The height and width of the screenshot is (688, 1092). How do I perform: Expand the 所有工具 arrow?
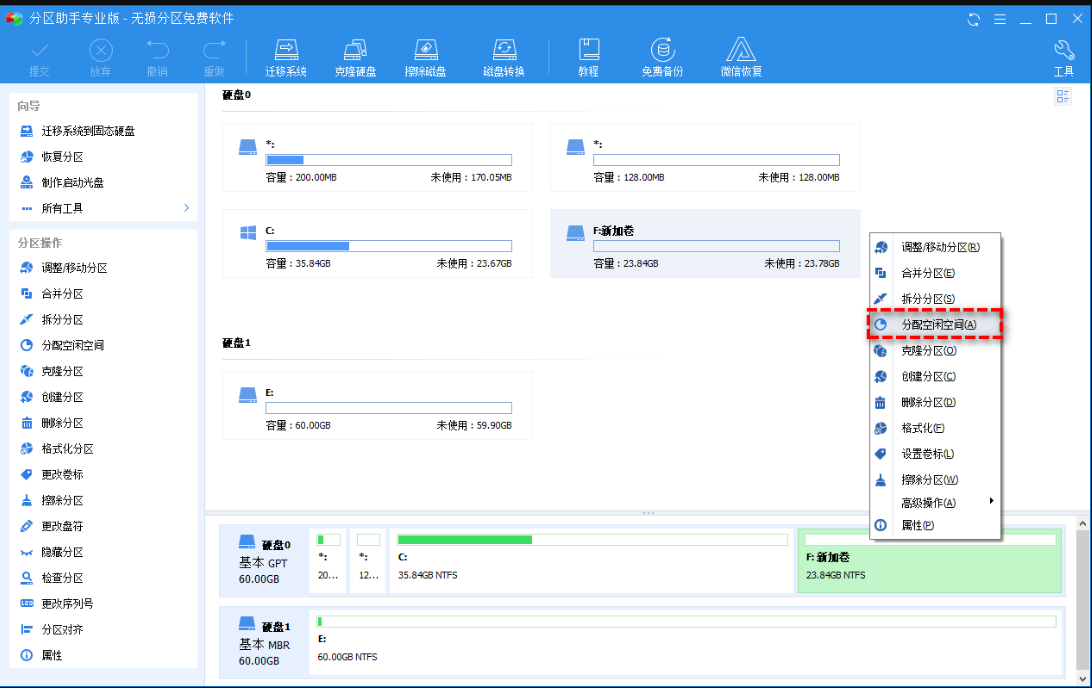(186, 208)
